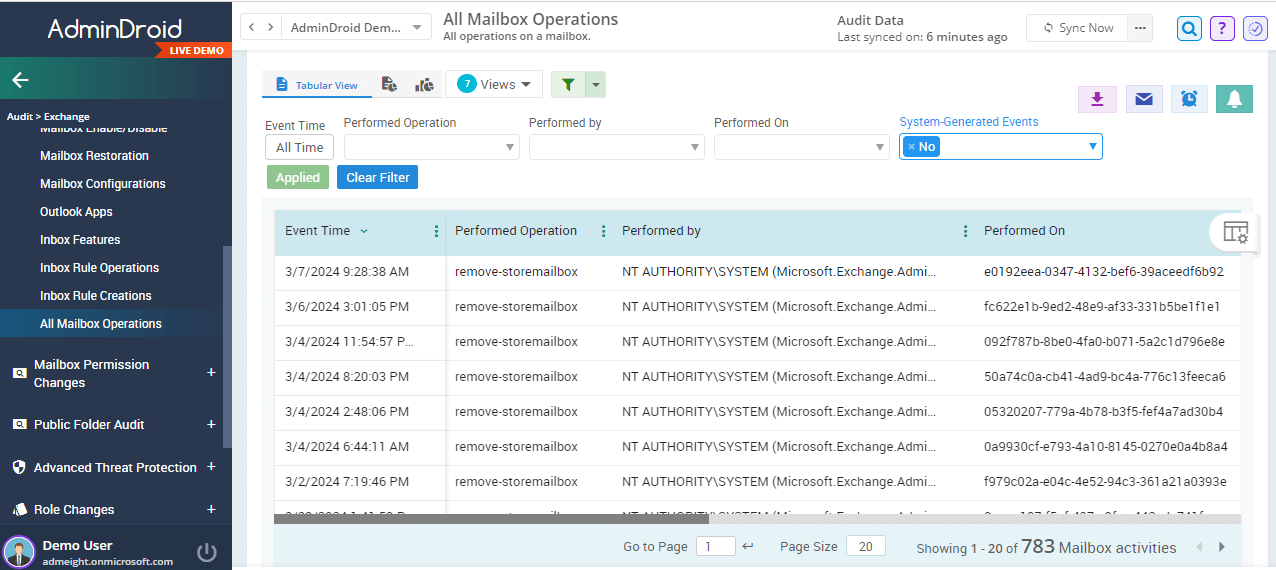
Task: Go back using the left arrow icon in sidebar
Action: tap(20, 80)
